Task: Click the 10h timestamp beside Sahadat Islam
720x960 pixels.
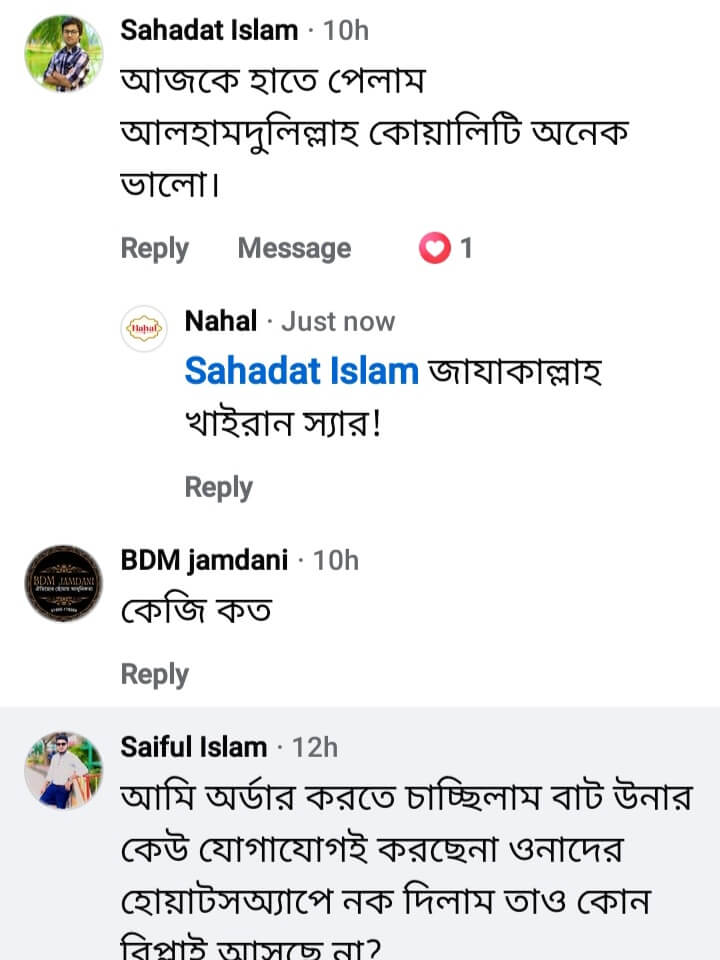Action: pos(346,30)
